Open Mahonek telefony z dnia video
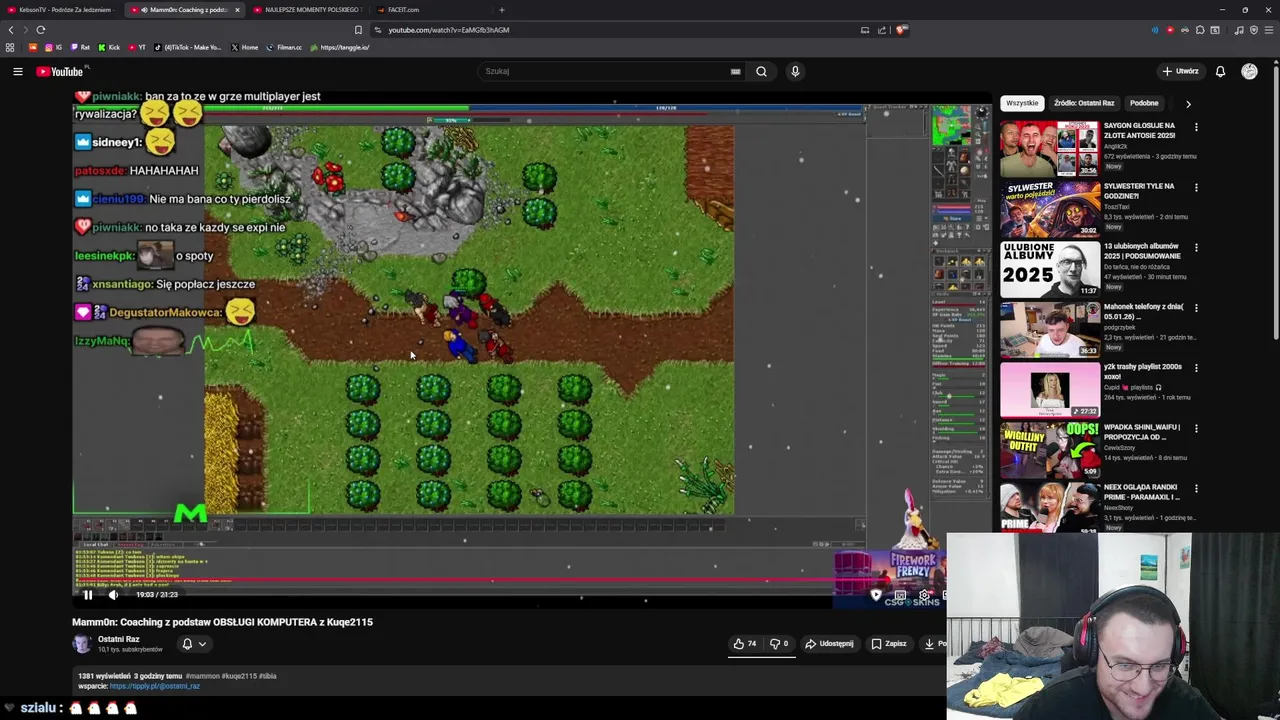The height and width of the screenshot is (720, 1280). pyautogui.click(x=1050, y=330)
